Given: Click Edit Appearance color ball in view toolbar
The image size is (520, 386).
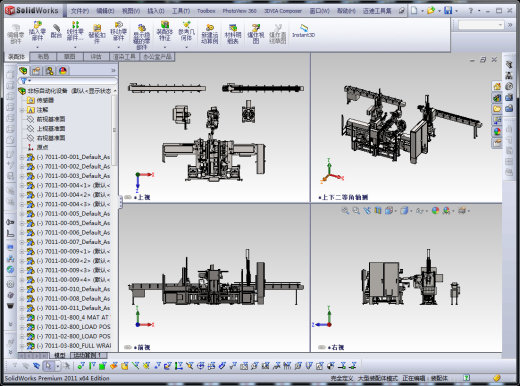Looking at the screenshot, I should [435, 211].
